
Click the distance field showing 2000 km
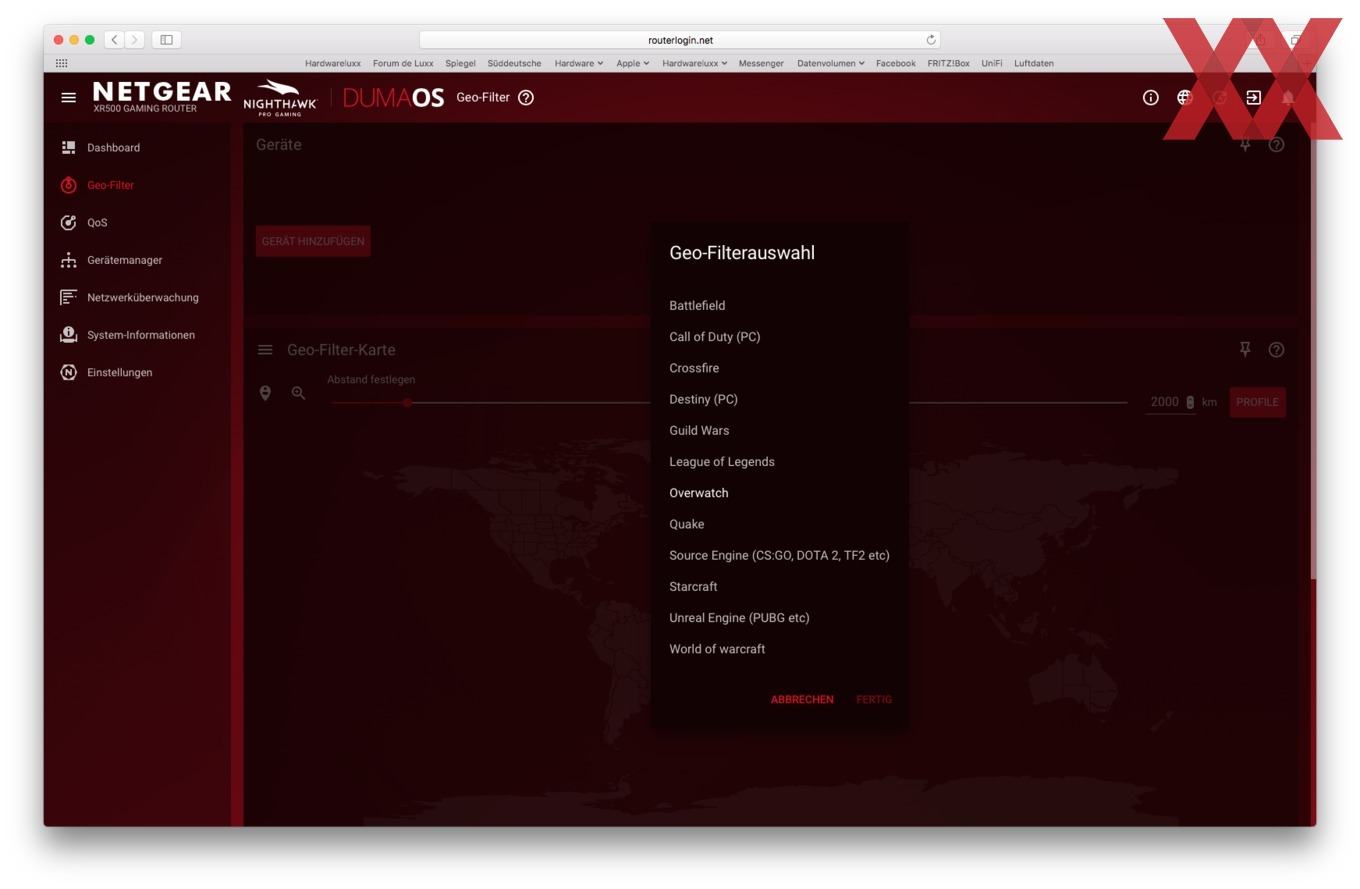pos(1171,402)
